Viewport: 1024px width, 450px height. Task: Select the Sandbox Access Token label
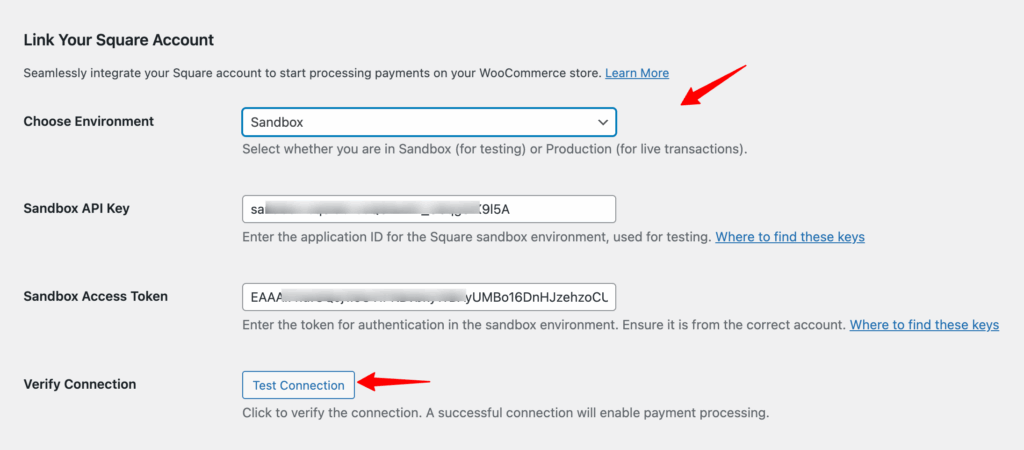(x=95, y=296)
